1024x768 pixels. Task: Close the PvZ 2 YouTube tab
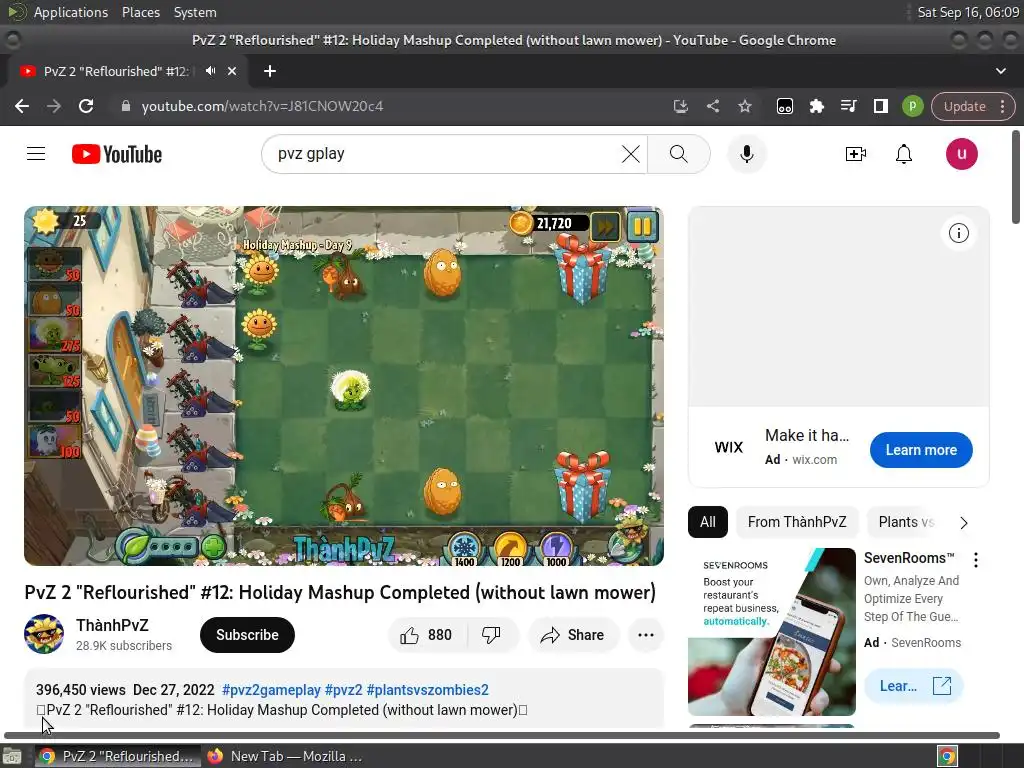232,71
